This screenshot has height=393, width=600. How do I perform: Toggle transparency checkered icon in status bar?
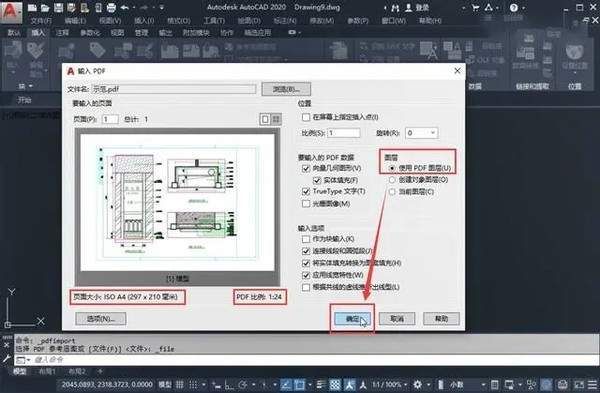click(x=335, y=385)
